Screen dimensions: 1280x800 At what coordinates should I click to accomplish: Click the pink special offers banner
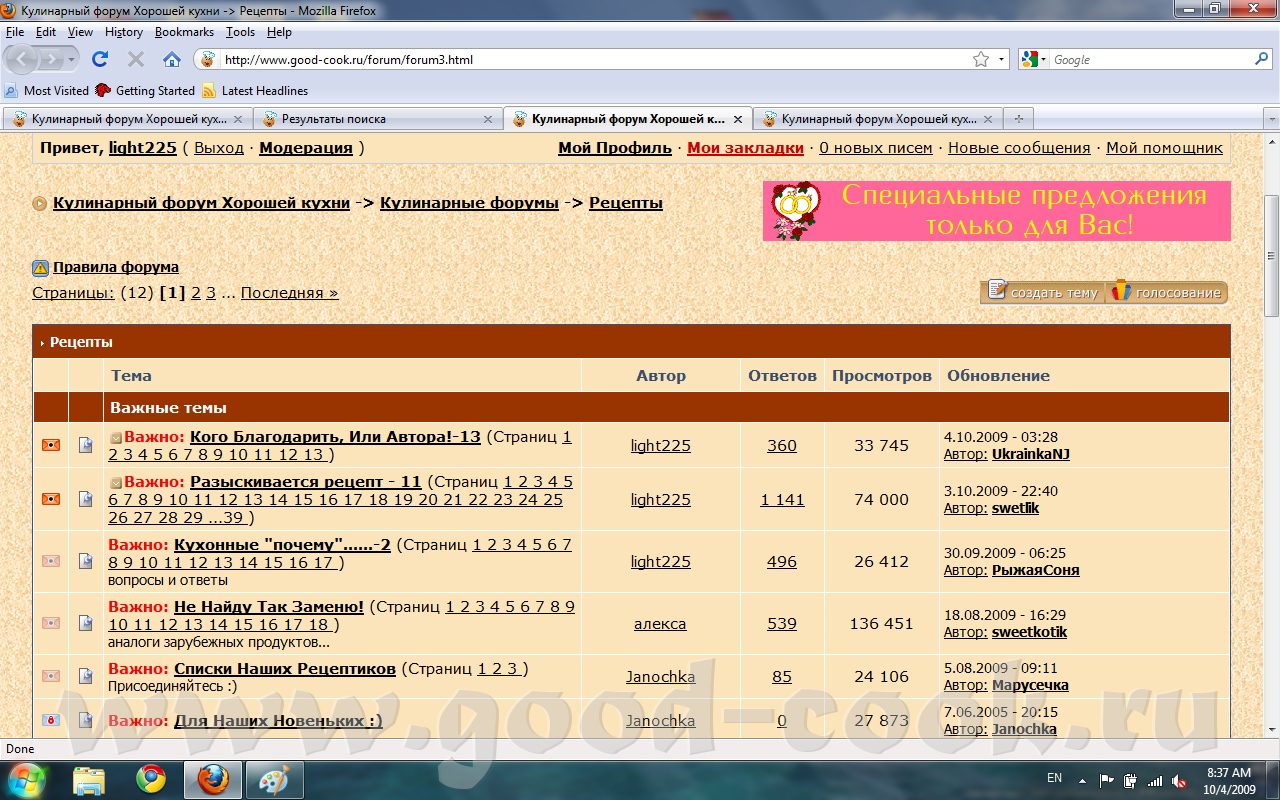tap(996, 211)
